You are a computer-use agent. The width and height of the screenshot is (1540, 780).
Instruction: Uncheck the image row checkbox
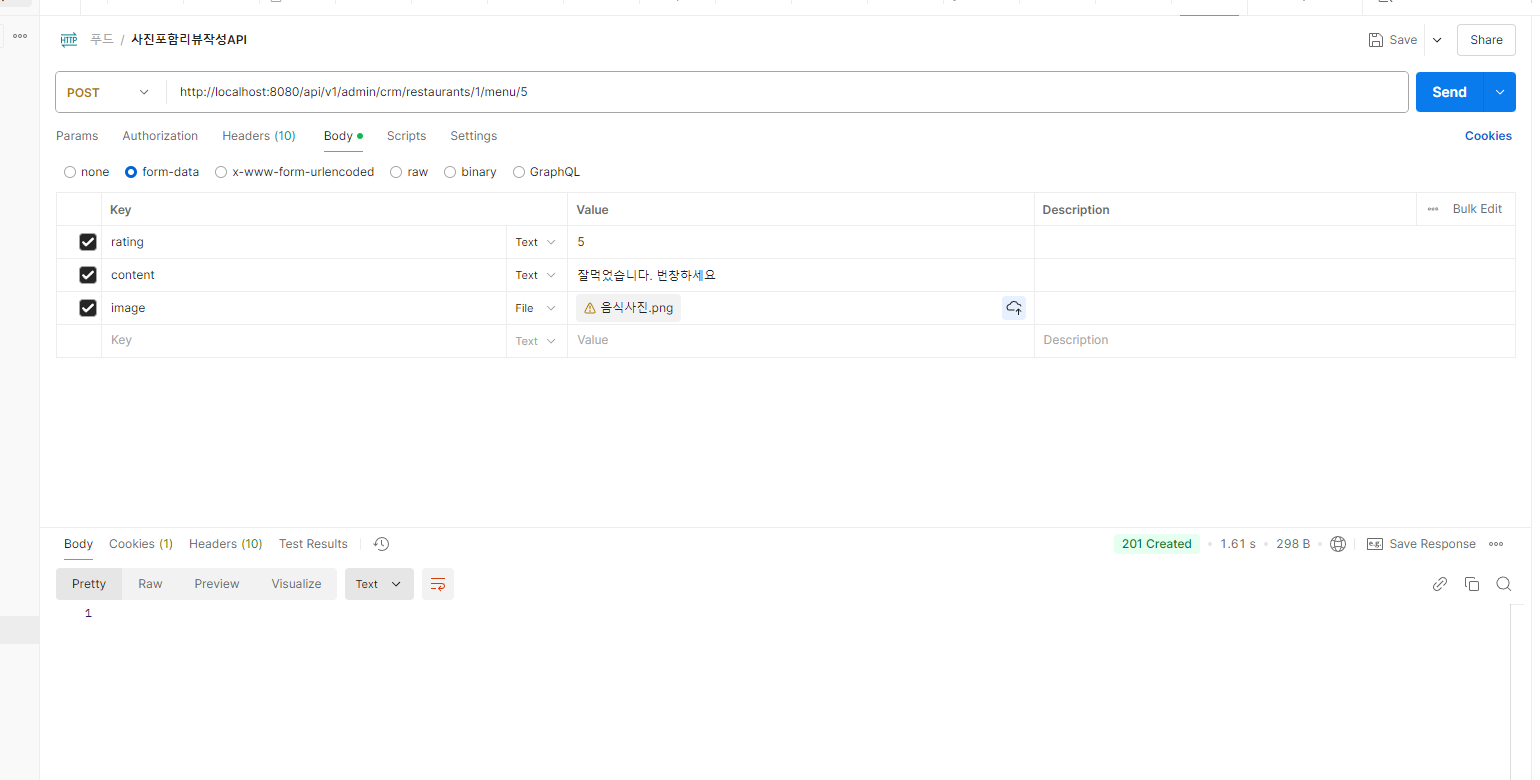88,308
